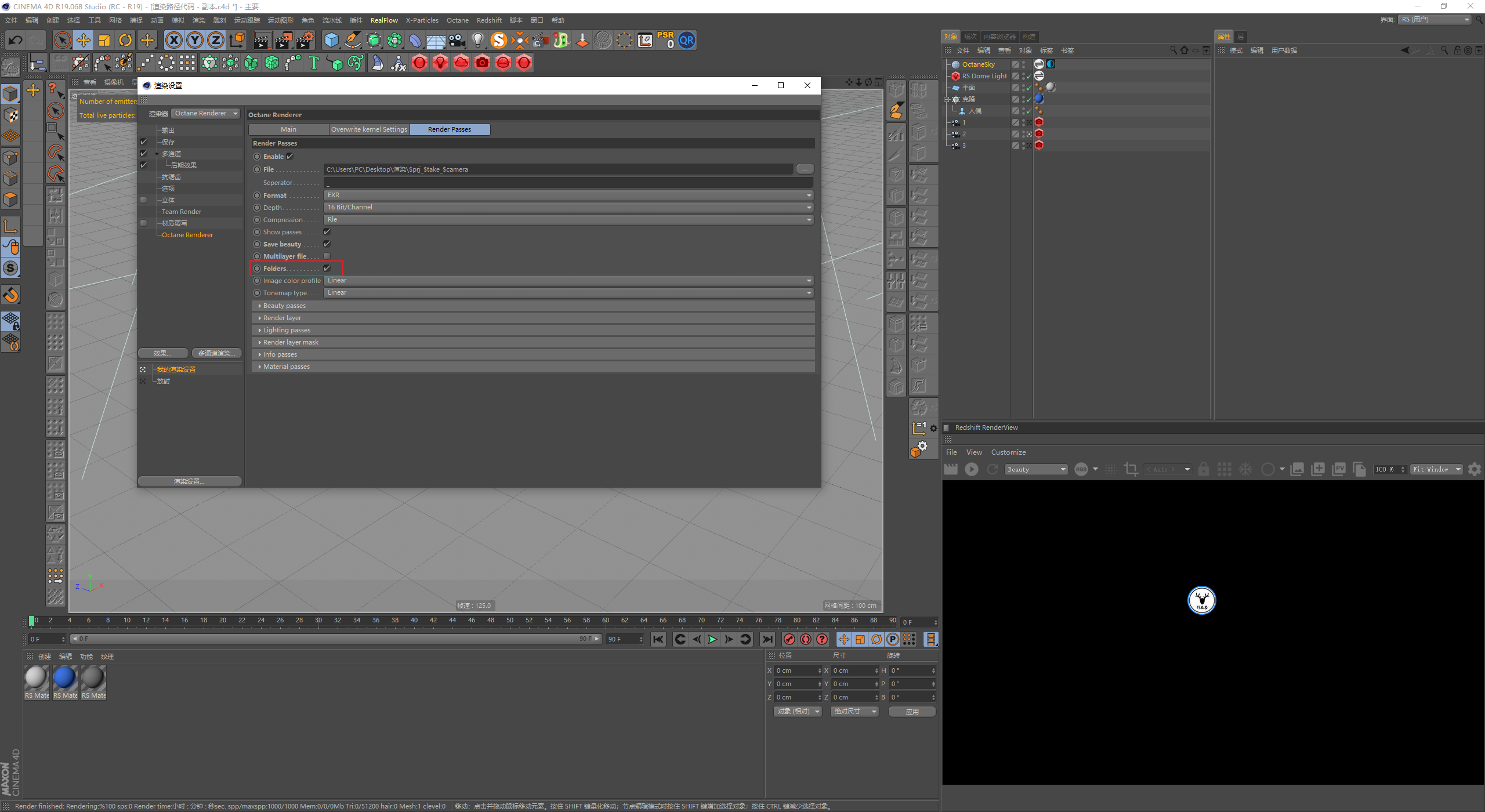Uncheck the Folders checkbox

coord(327,268)
